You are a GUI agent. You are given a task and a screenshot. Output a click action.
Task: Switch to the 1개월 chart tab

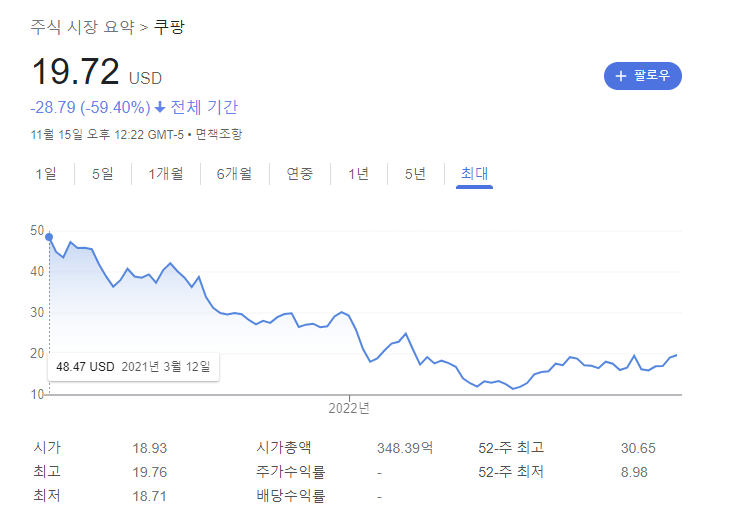166,174
